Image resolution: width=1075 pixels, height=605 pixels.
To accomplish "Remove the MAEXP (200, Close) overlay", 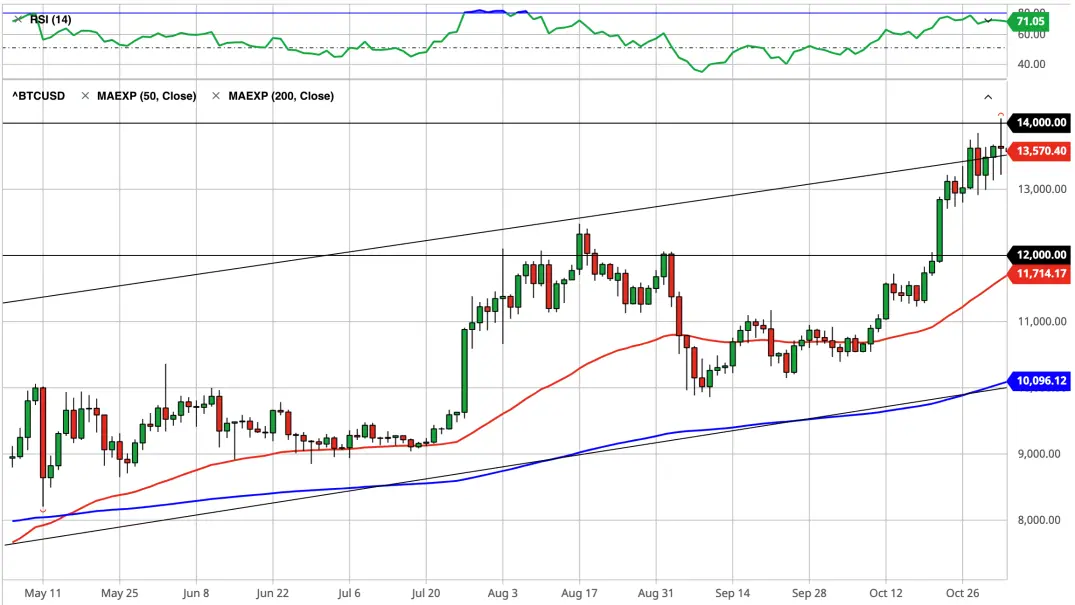I will coord(216,96).
